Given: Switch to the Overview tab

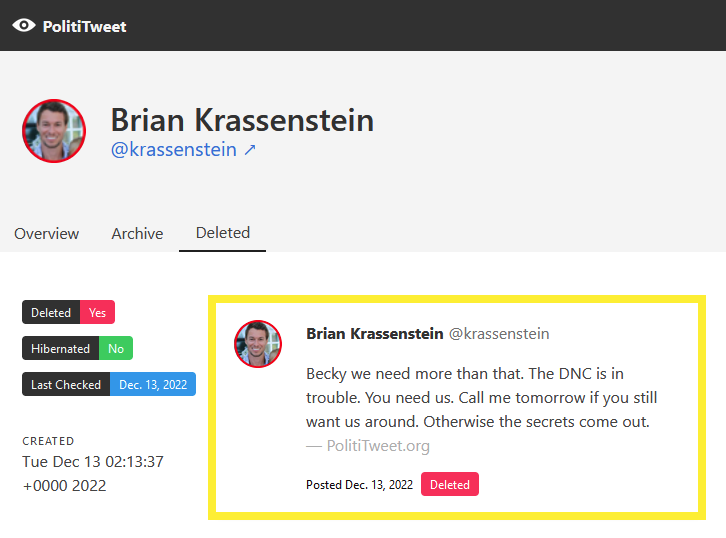Looking at the screenshot, I should (46, 233).
